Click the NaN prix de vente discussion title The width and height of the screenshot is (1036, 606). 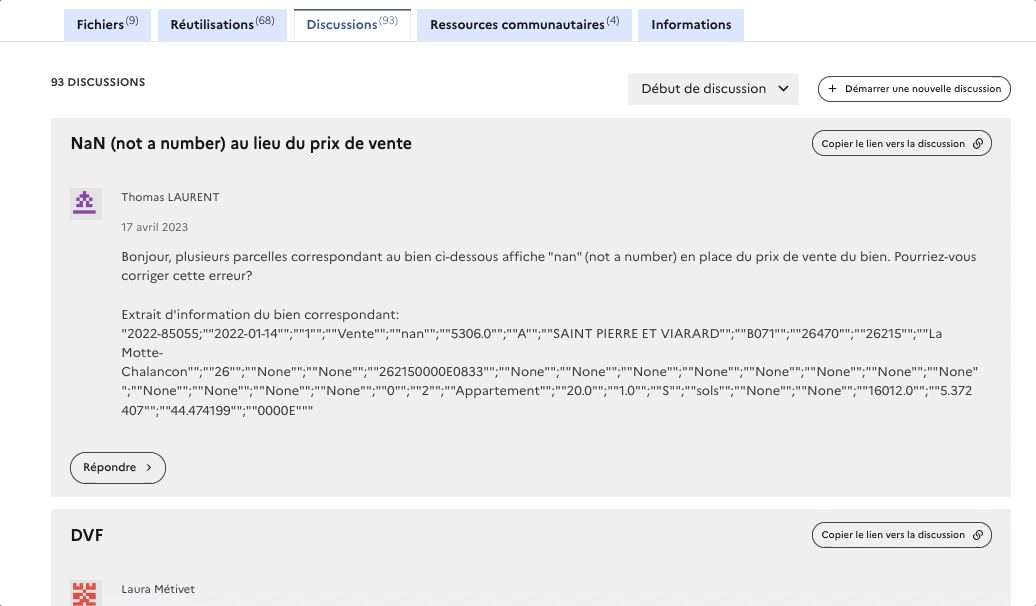241,144
